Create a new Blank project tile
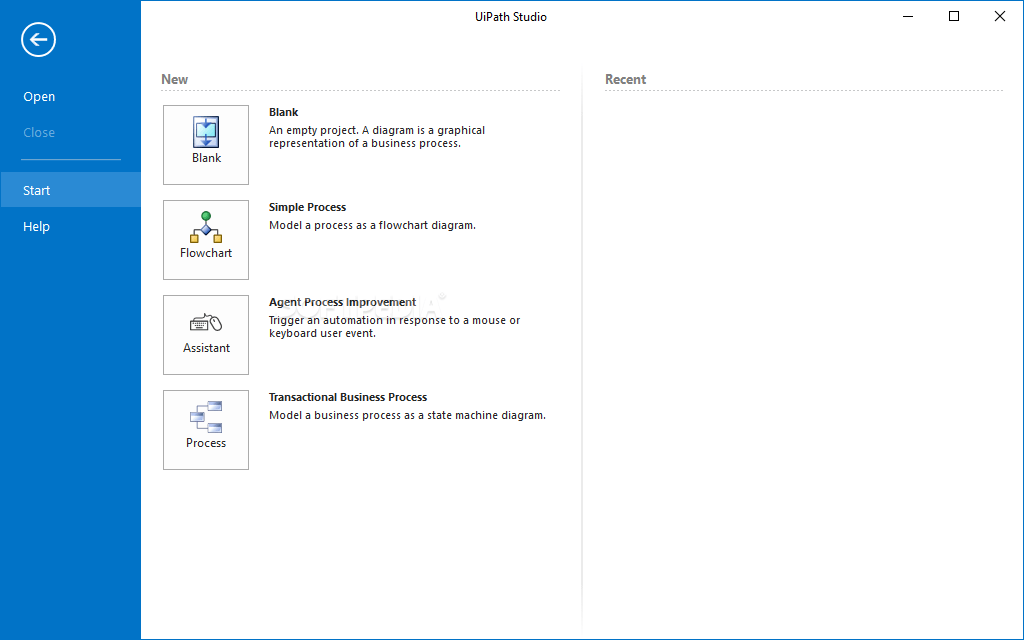This screenshot has height=640, width=1024. [x=206, y=145]
